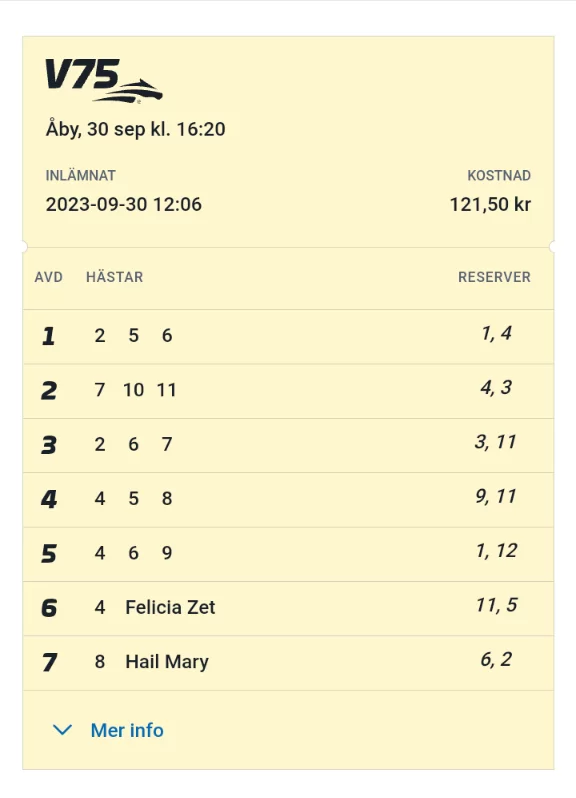Click the submitted date 2023-09-30 12:06
Image resolution: width=576 pixels, height=798 pixels.
click(124, 205)
